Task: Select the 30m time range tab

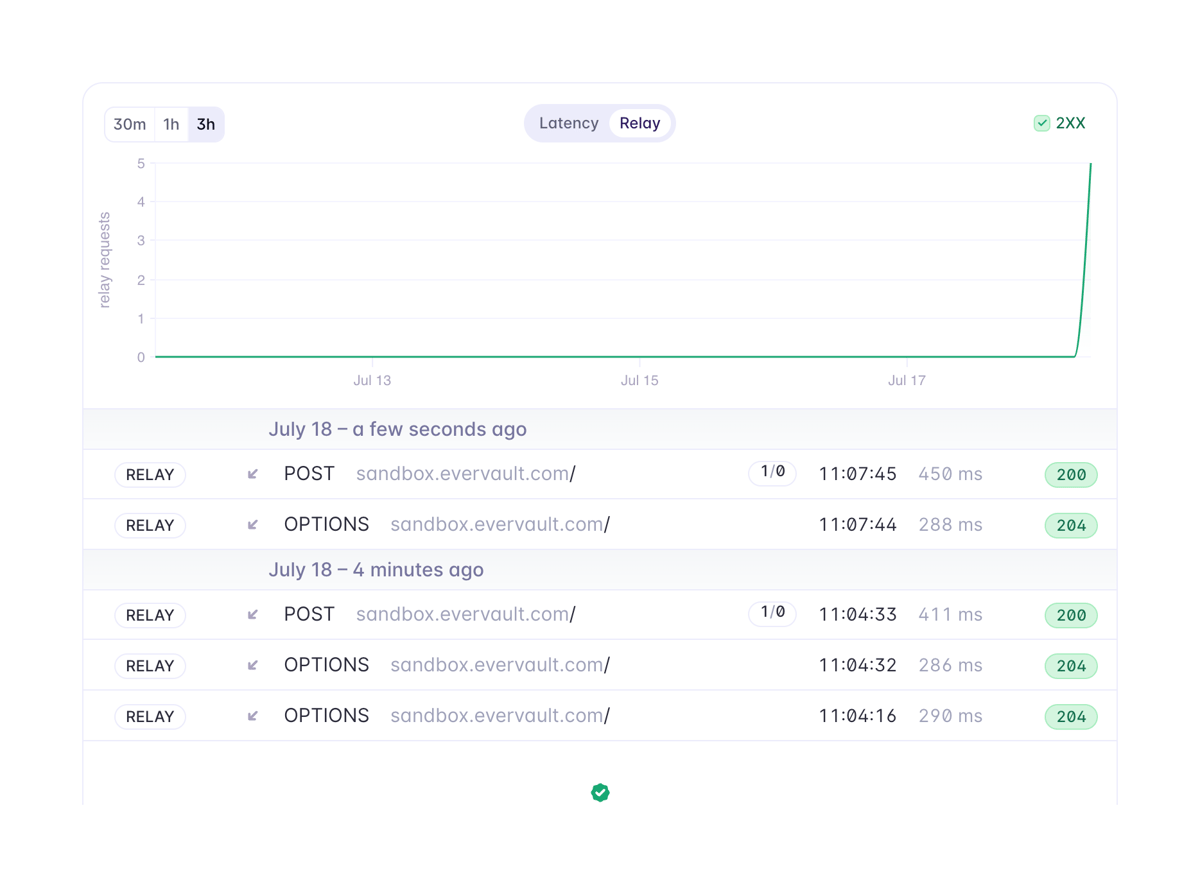Action: (x=129, y=124)
